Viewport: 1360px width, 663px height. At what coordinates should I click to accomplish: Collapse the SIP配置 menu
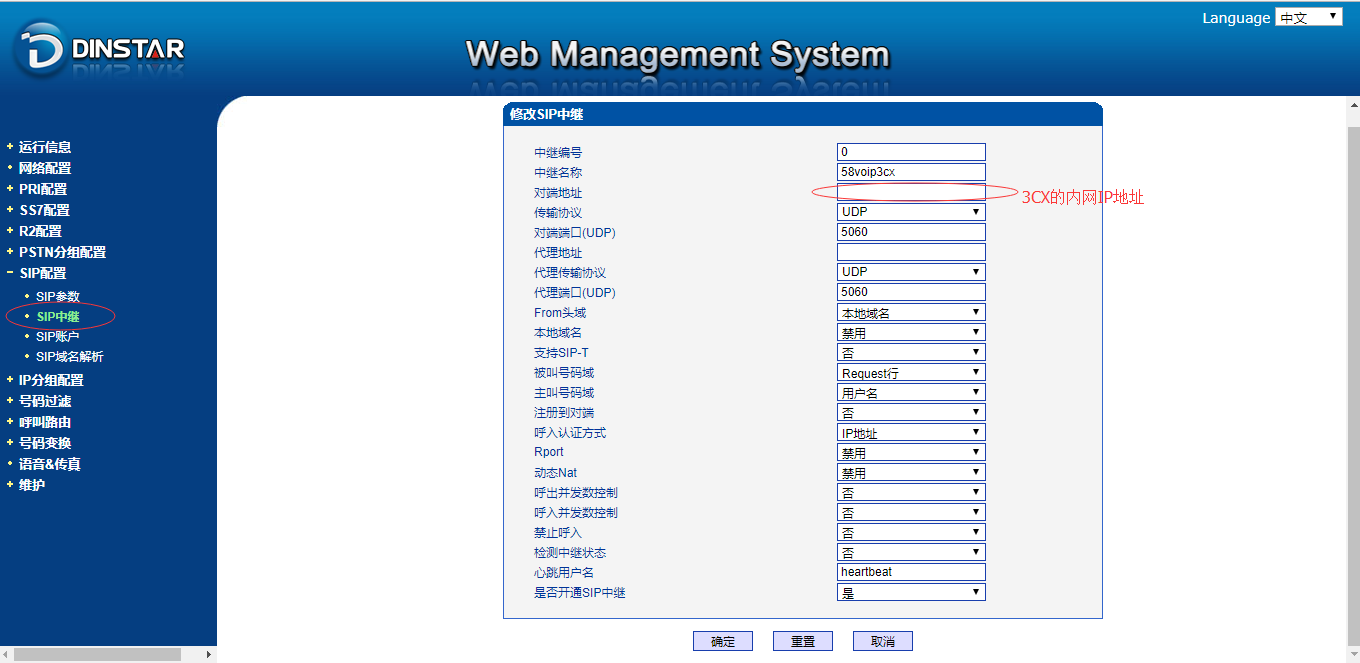click(42, 273)
